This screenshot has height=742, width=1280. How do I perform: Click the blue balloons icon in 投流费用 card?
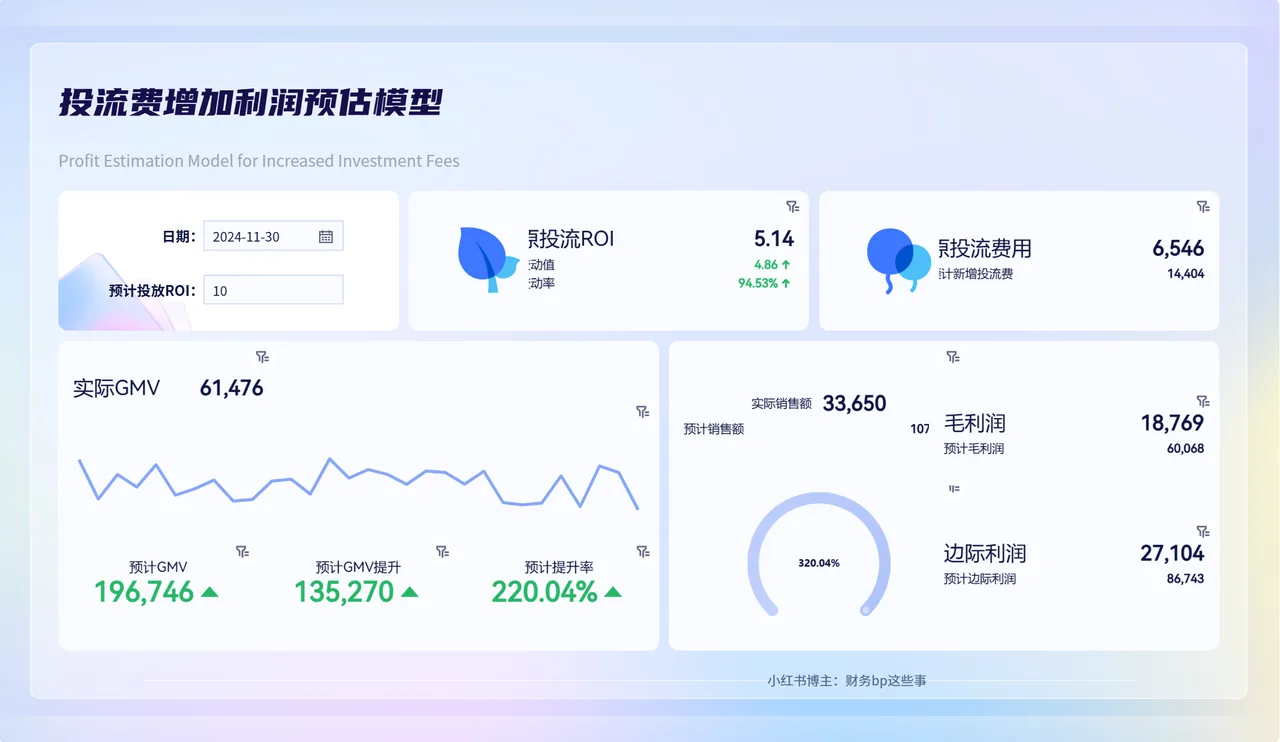coord(898,260)
